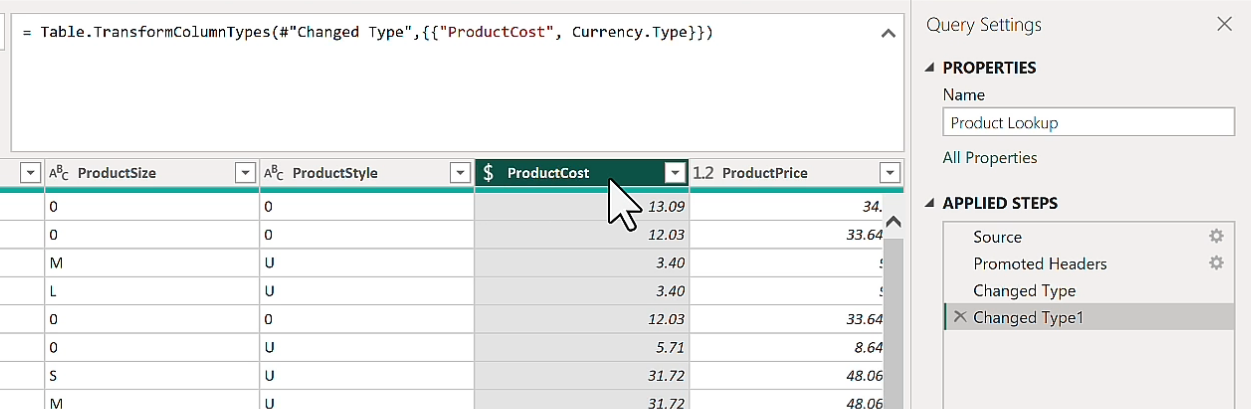Open ProductPrice column filter dropdown

pyautogui.click(x=890, y=173)
